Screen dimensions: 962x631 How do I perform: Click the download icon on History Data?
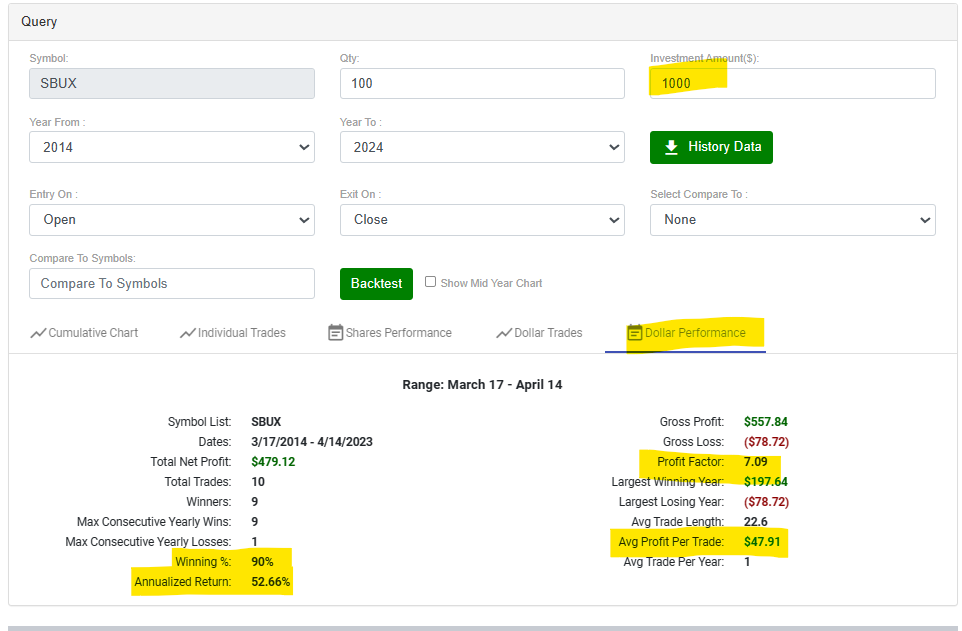671,147
